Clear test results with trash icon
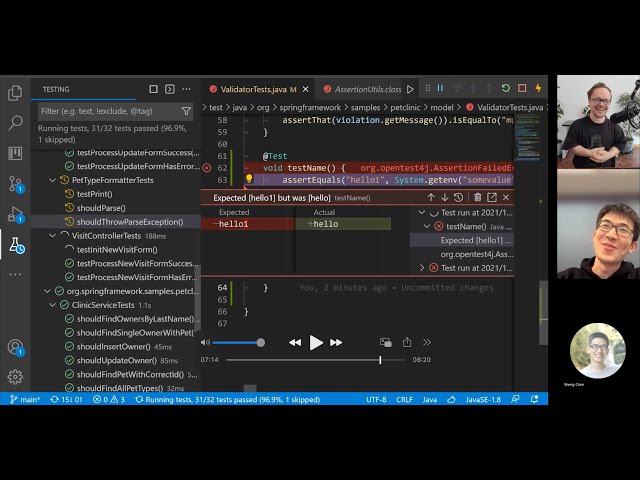The width and height of the screenshot is (640, 480). point(477,198)
